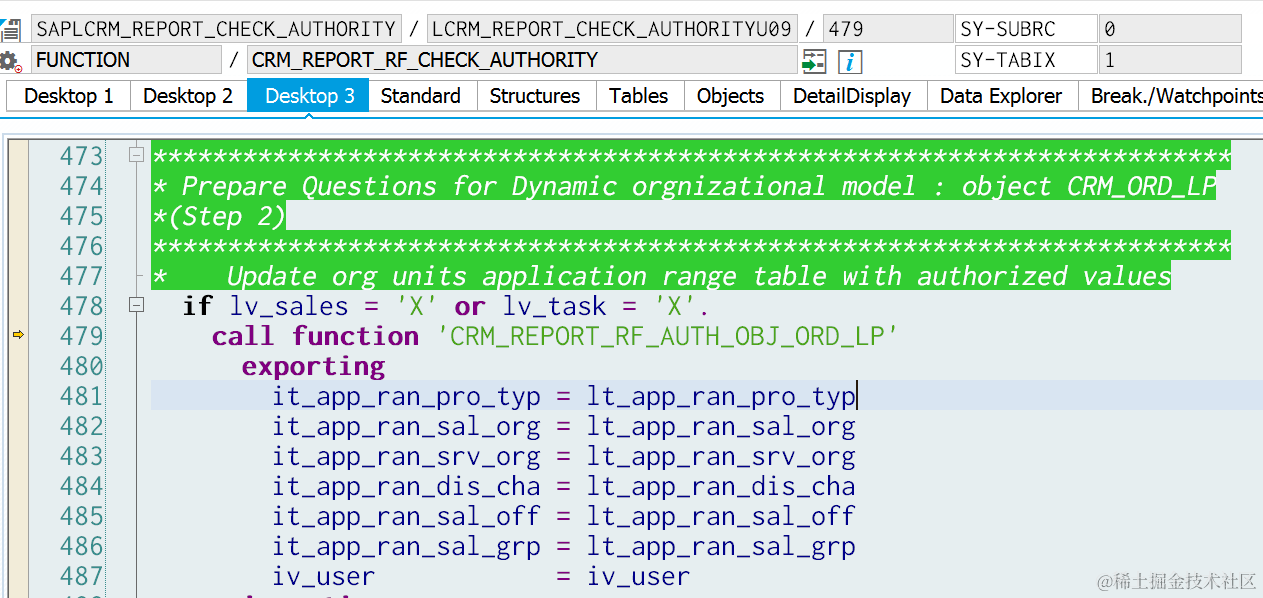Image resolution: width=1263 pixels, height=598 pixels.
Task: Open the DetailDisplay tab
Action: (852, 96)
